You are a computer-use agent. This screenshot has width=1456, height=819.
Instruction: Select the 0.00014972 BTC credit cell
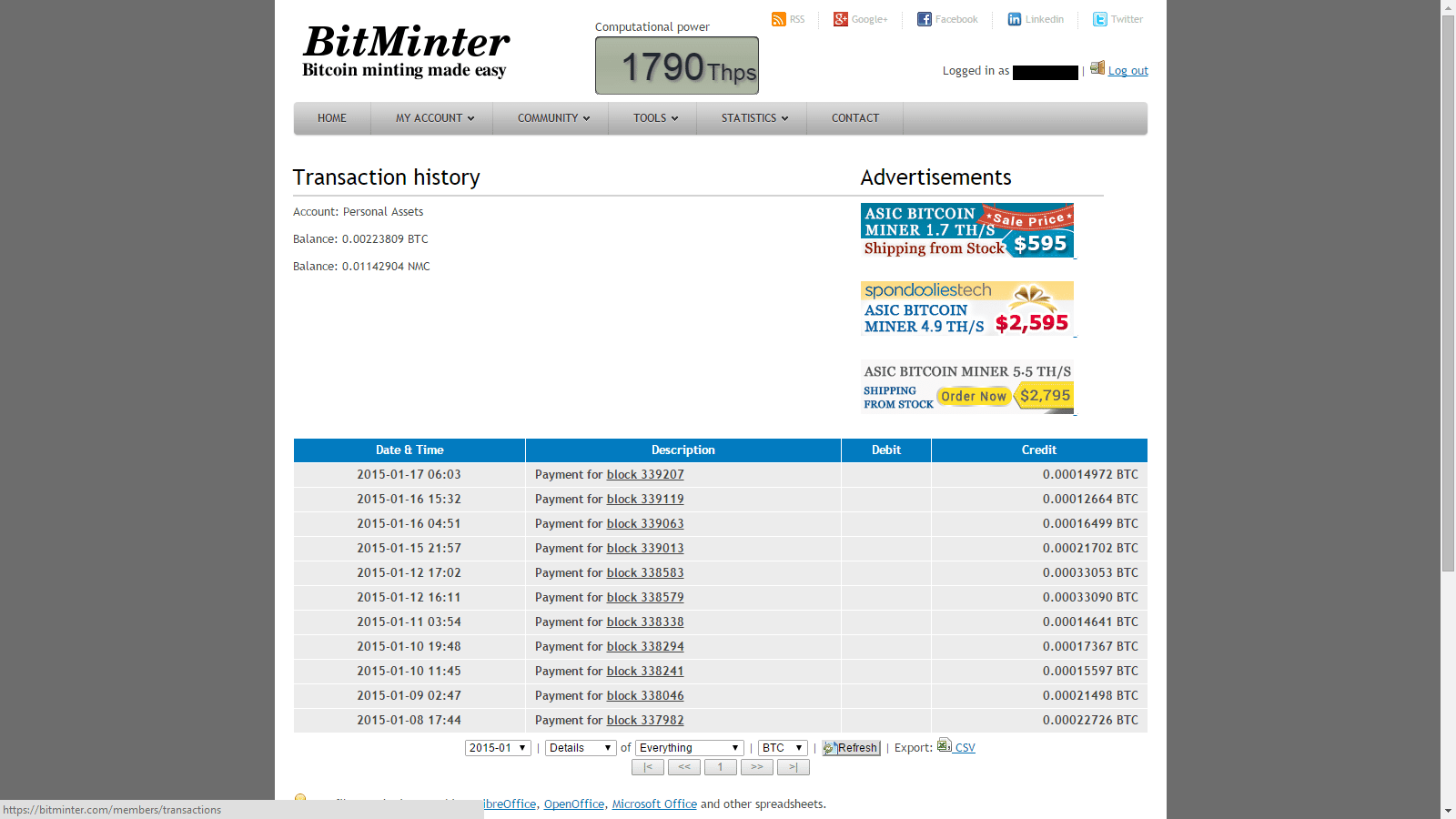pyautogui.click(x=1039, y=475)
